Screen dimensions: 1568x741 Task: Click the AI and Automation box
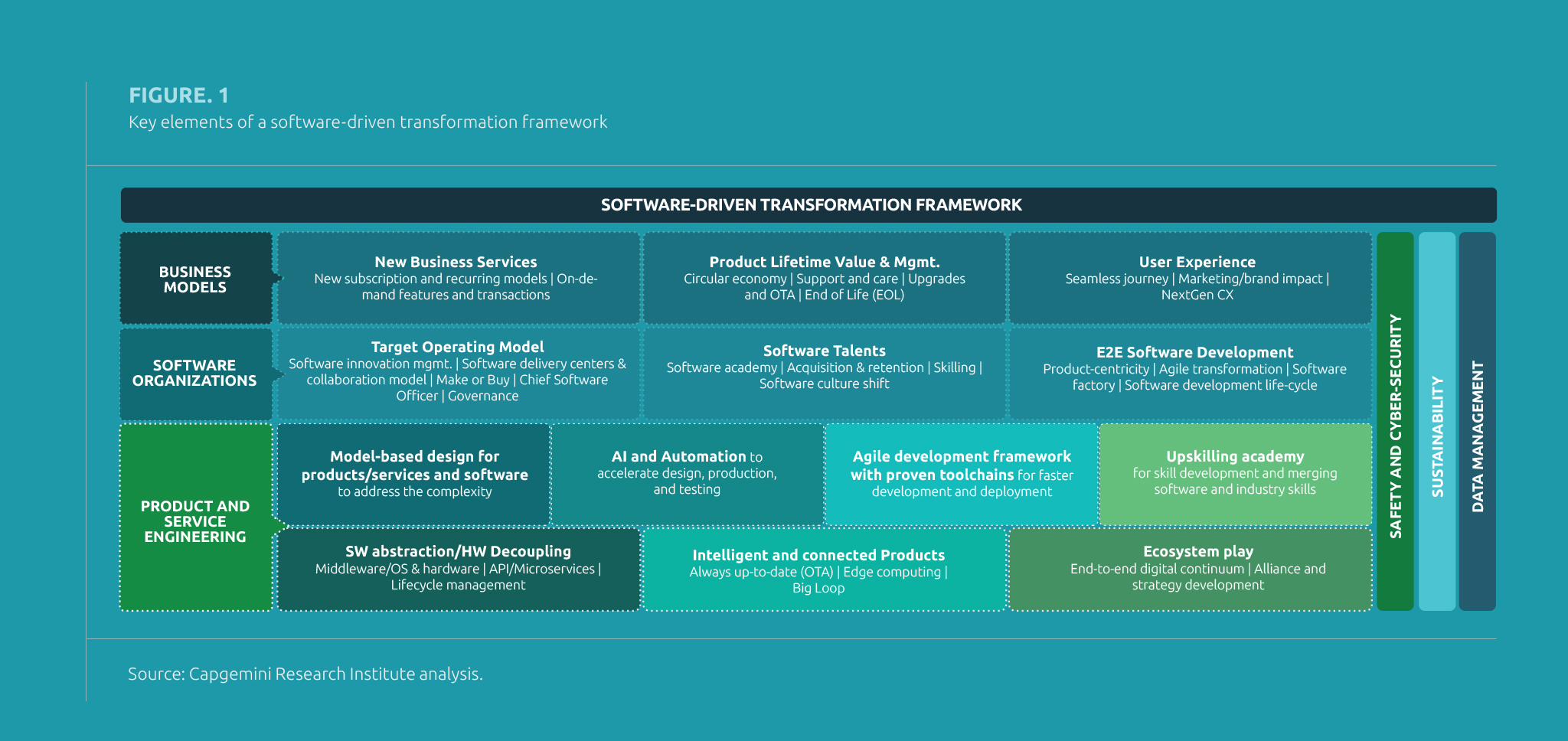point(687,473)
